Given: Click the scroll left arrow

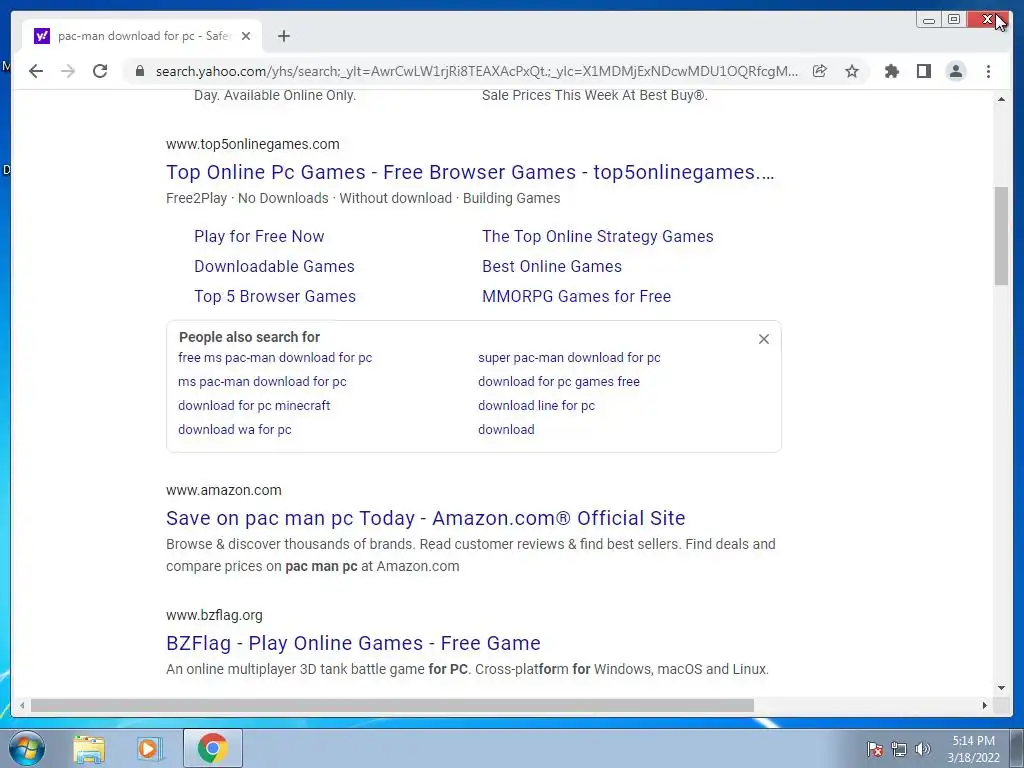Looking at the screenshot, I should (x=22, y=705).
